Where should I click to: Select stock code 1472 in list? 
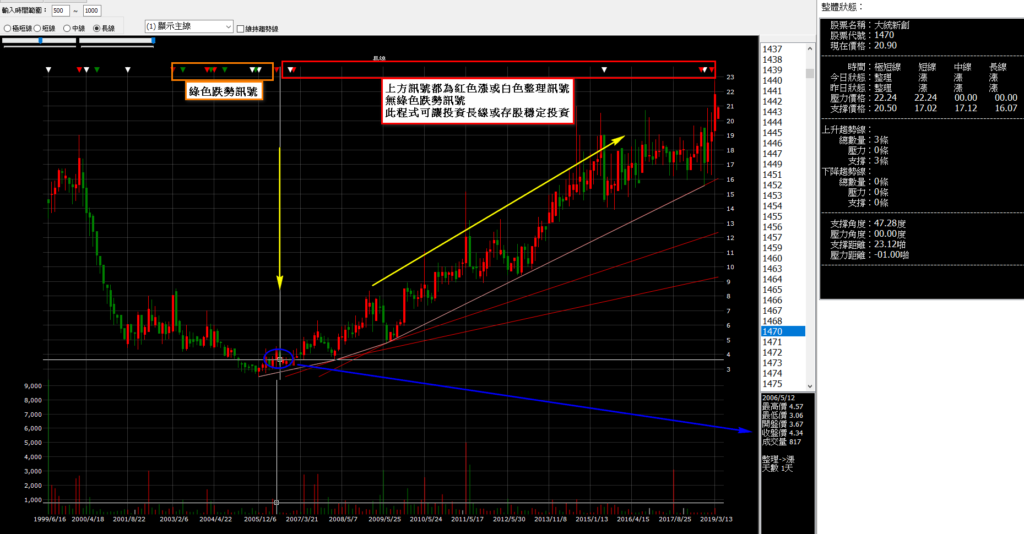coord(782,353)
